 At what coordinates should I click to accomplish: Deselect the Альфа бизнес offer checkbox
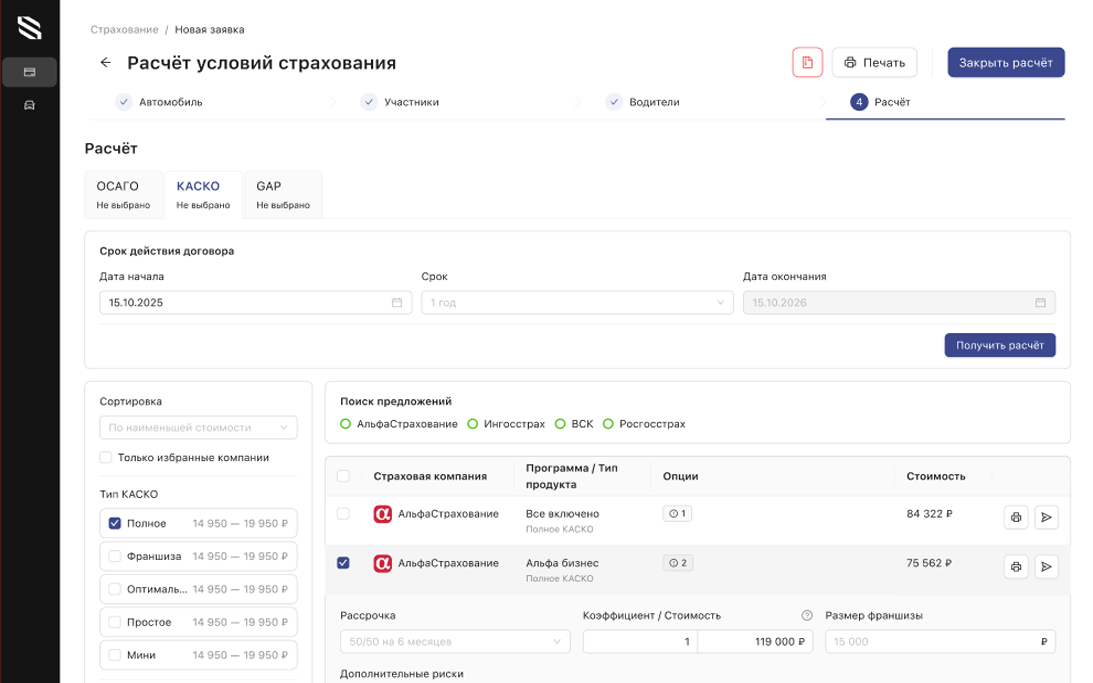(x=343, y=563)
